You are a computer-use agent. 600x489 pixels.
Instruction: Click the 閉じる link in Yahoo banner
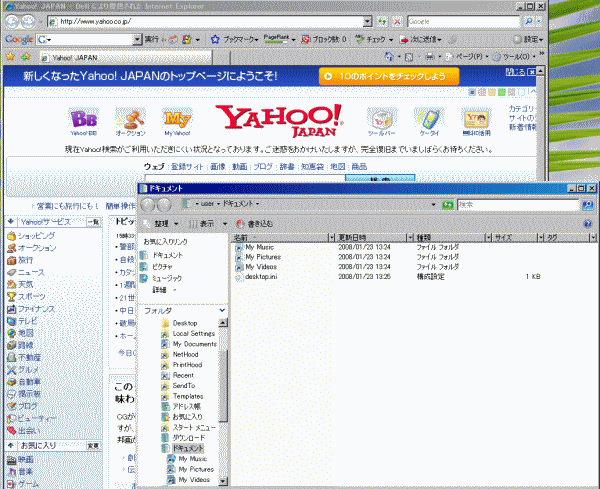(515, 72)
